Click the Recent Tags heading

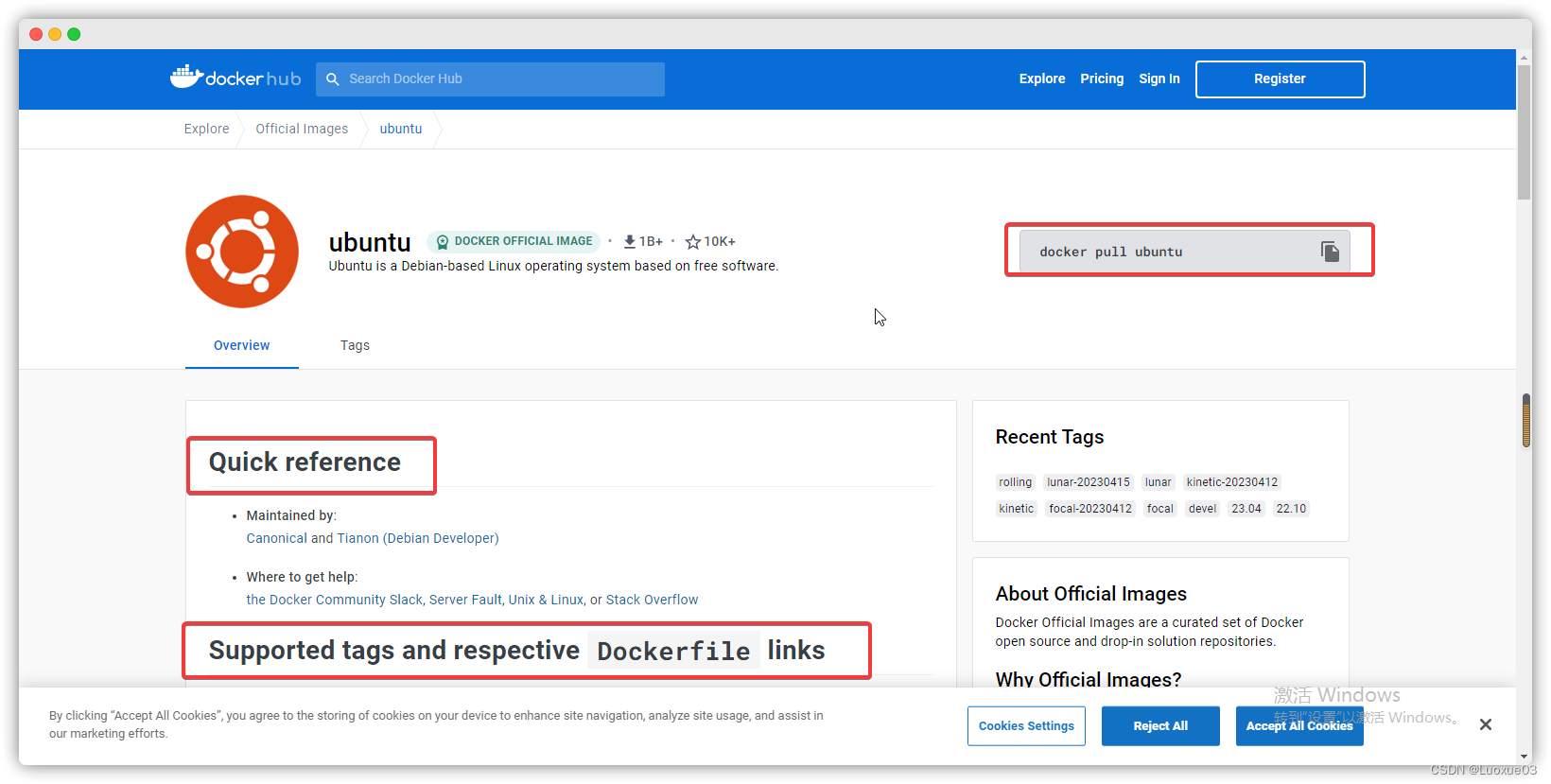1050,437
